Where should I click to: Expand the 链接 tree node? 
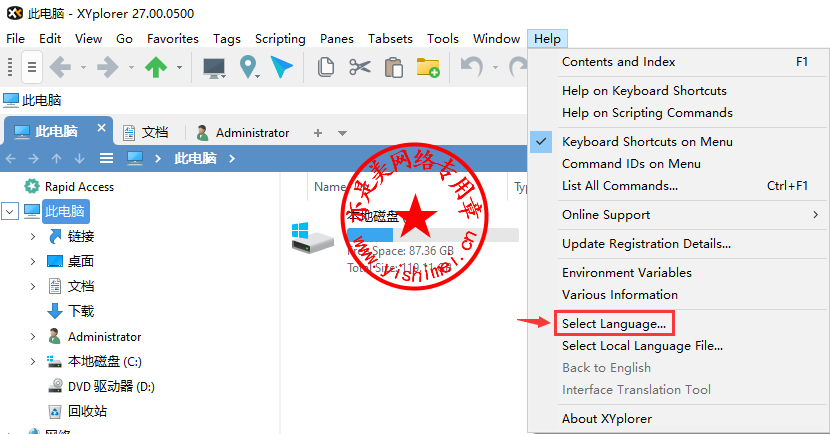33,236
